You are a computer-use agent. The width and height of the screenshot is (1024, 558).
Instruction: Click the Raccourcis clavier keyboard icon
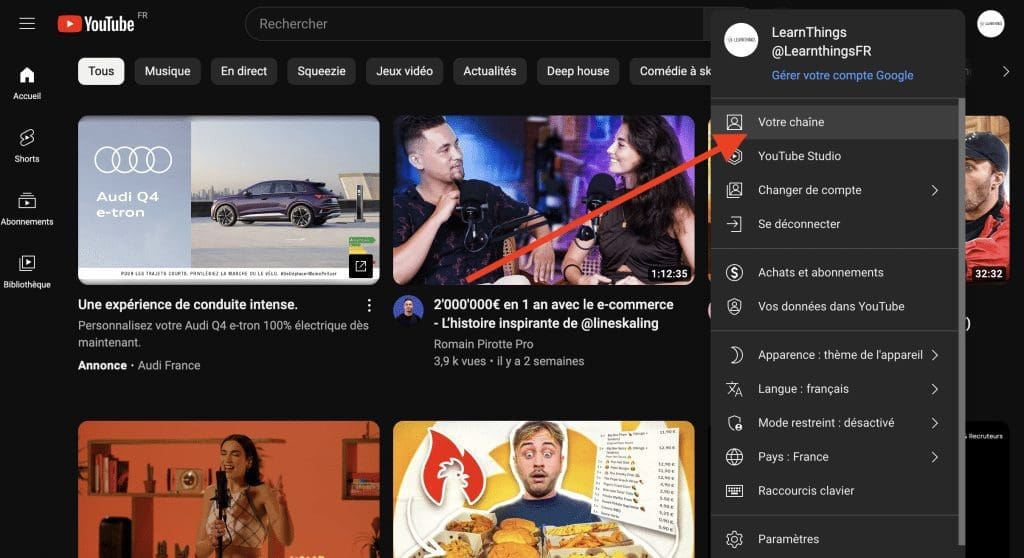click(x=734, y=491)
